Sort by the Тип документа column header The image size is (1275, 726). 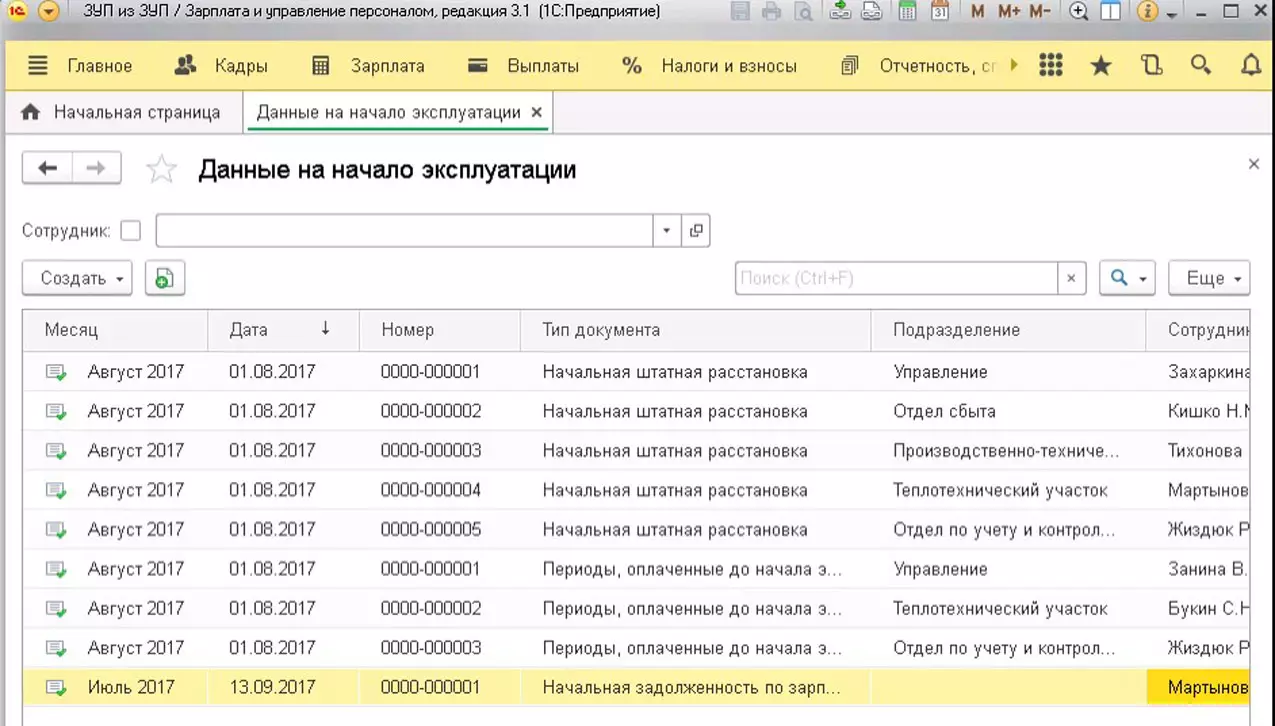pyautogui.click(x=696, y=330)
